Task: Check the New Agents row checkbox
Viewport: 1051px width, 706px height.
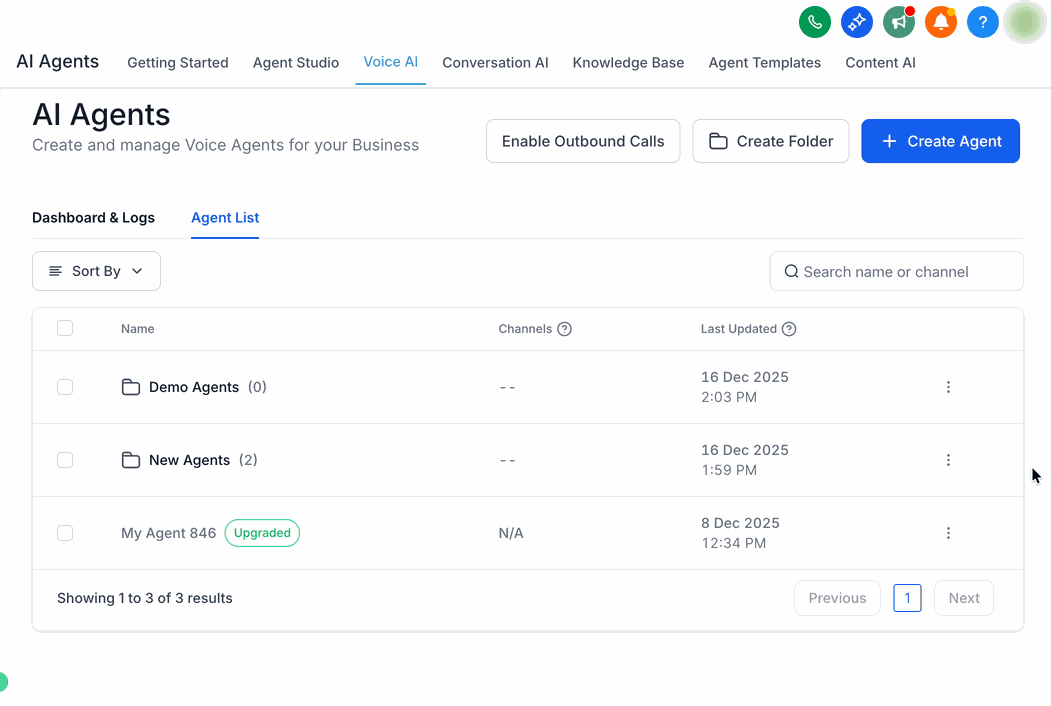Action: coord(65,460)
